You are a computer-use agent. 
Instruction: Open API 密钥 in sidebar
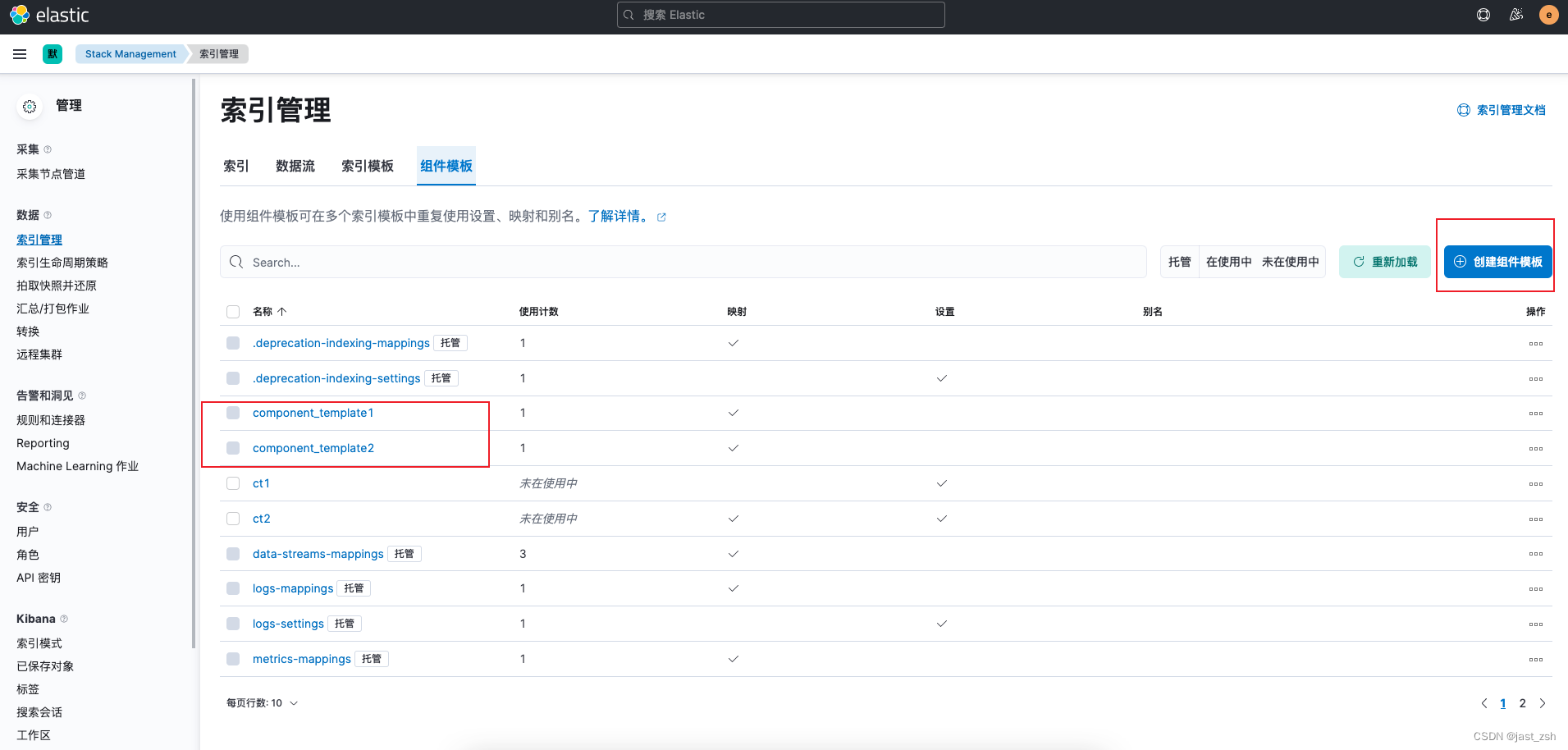[x=39, y=578]
